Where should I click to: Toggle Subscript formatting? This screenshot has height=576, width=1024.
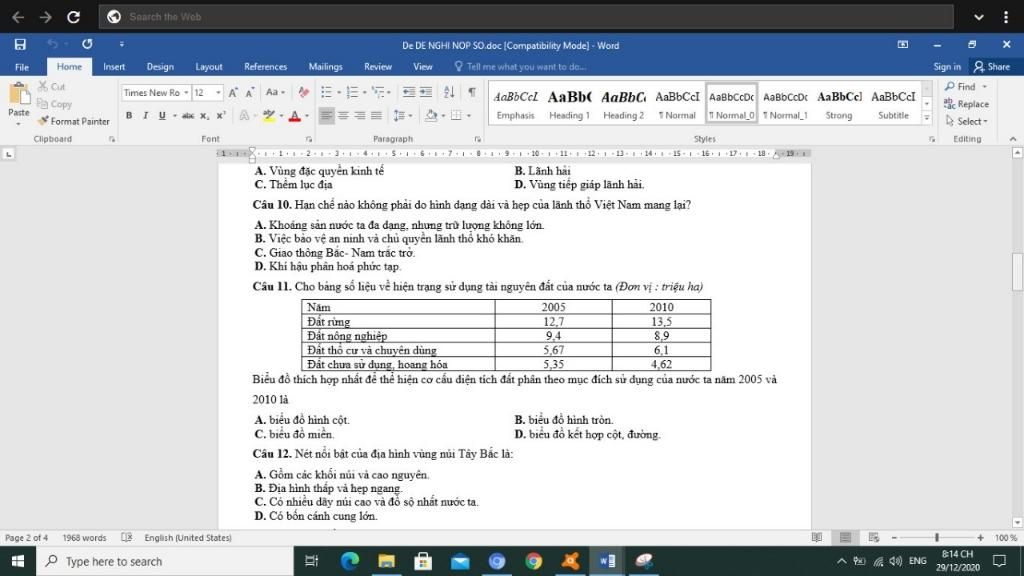point(204,116)
